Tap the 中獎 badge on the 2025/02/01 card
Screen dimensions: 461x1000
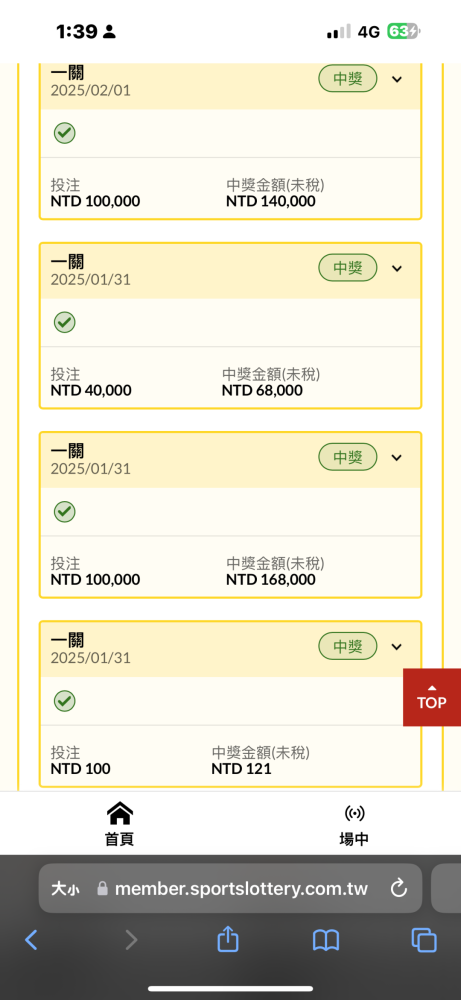click(348, 79)
